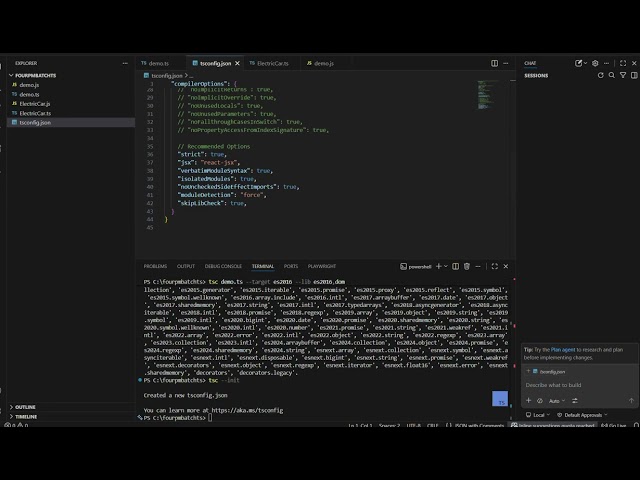Open the Debug Console tab

click(223, 266)
